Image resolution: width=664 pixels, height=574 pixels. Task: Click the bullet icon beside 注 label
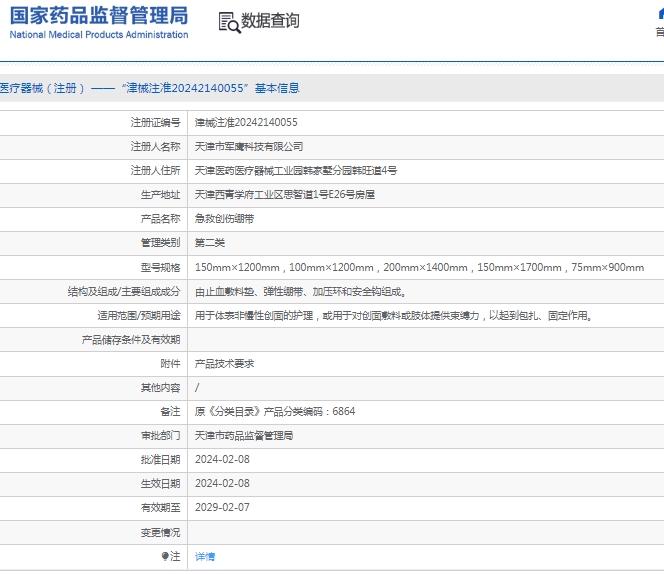pyautogui.click(x=165, y=556)
